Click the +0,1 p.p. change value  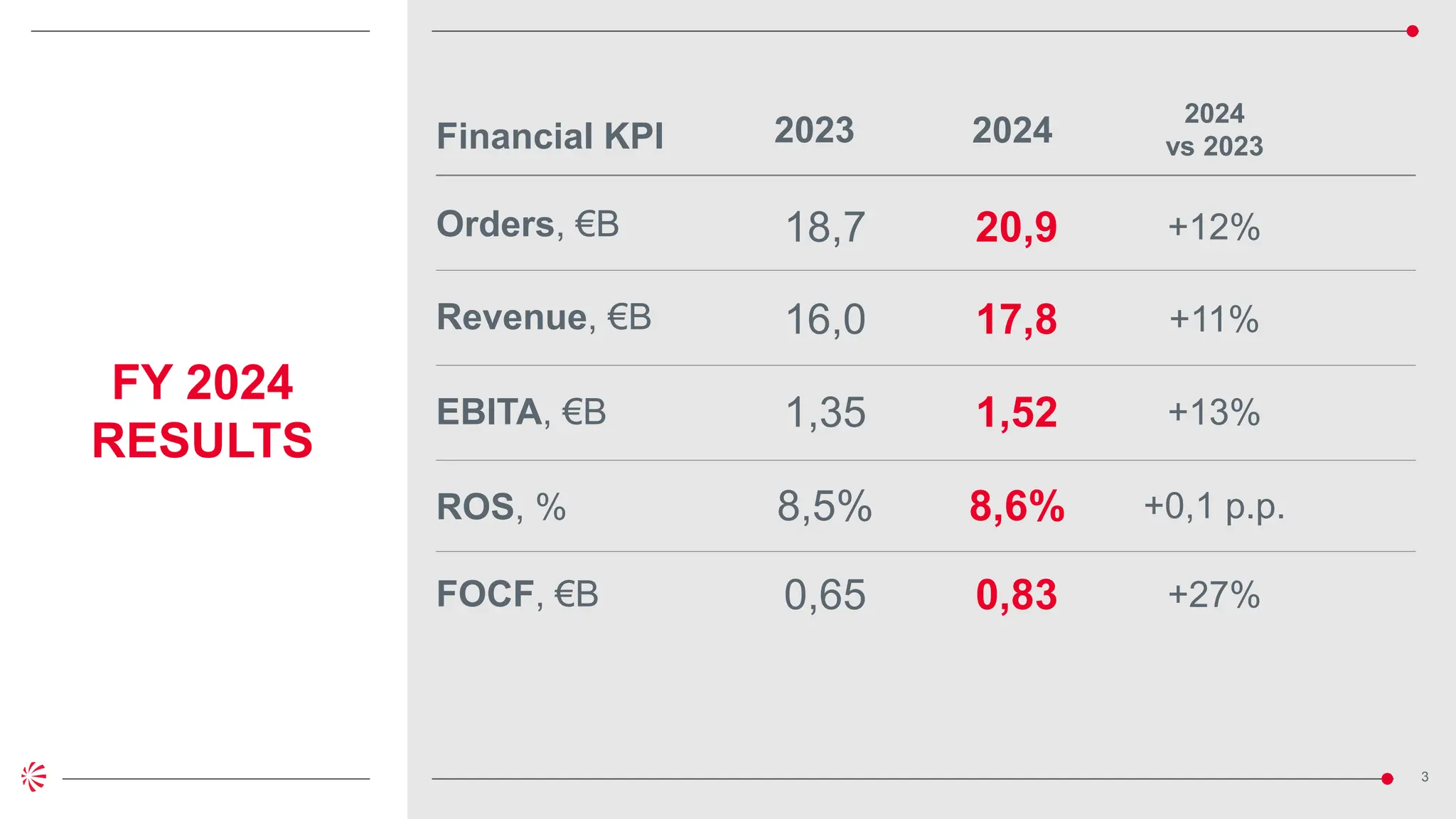(x=1214, y=506)
